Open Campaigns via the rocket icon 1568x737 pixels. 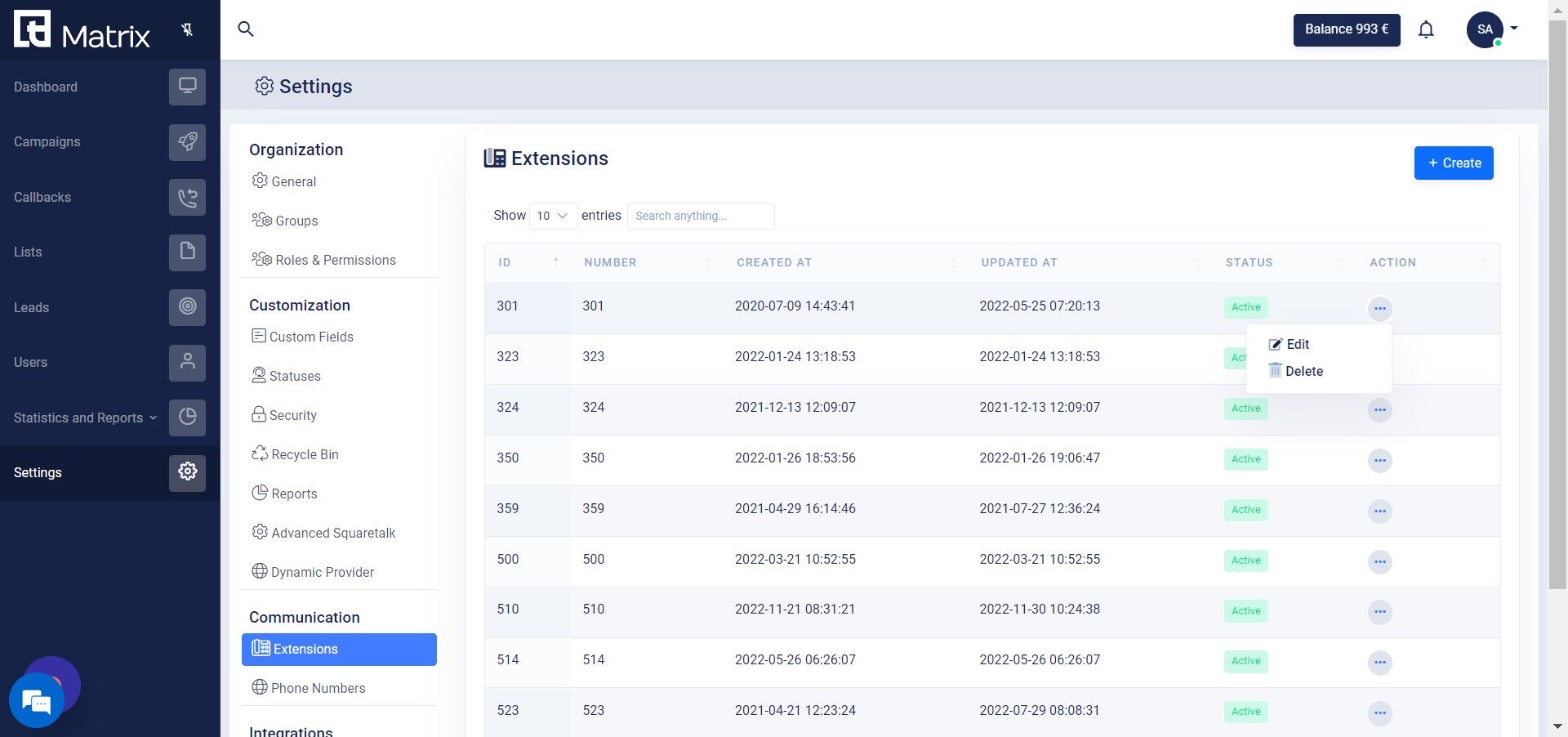pyautogui.click(x=187, y=142)
